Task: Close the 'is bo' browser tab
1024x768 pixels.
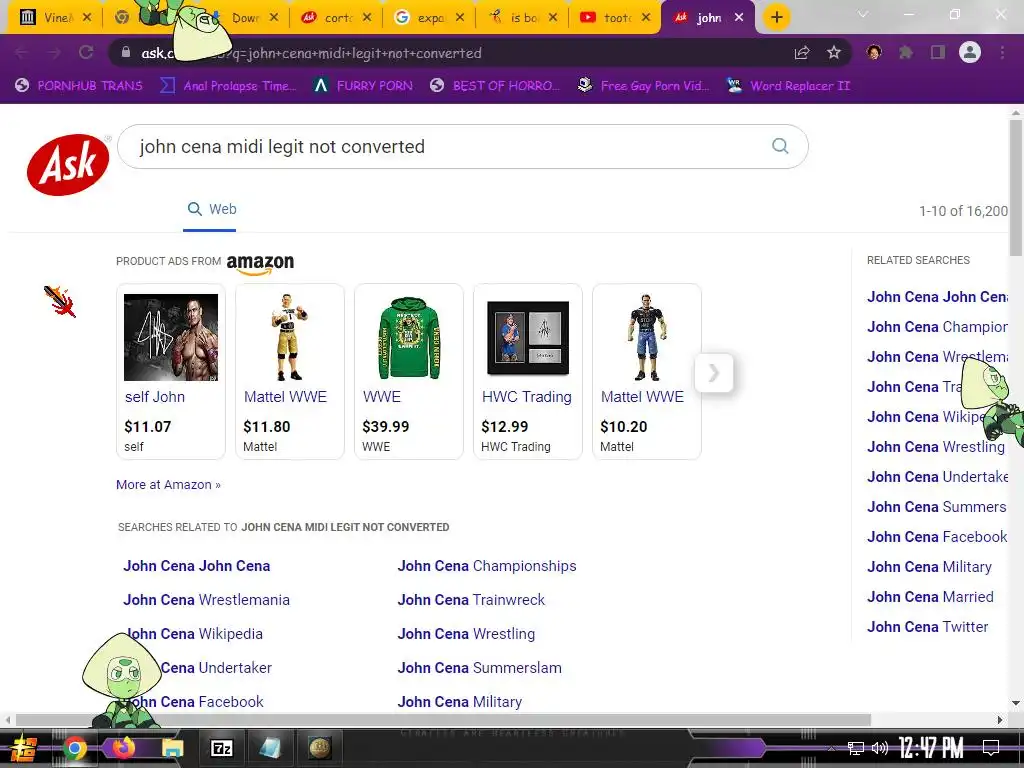Action: (x=552, y=18)
